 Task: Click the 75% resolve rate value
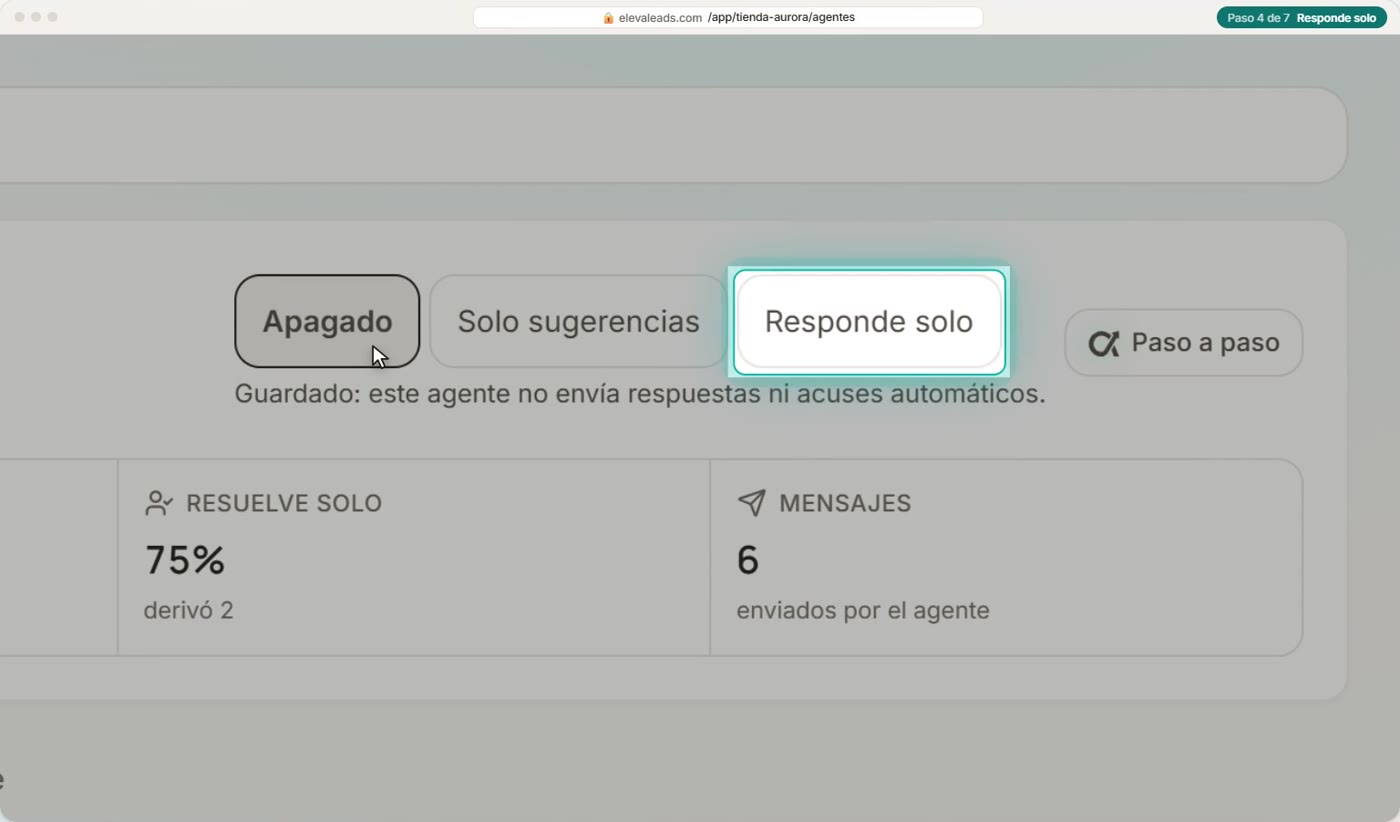tap(185, 560)
